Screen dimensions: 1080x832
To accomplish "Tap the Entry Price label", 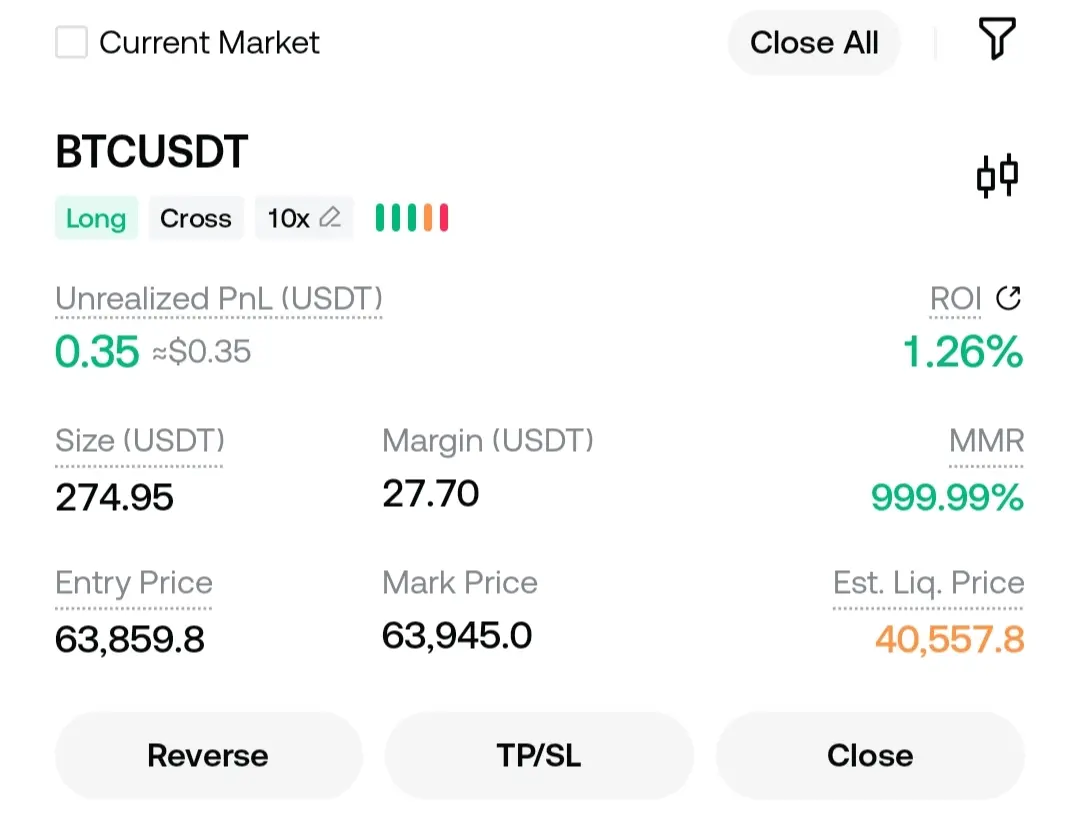I will (x=134, y=583).
